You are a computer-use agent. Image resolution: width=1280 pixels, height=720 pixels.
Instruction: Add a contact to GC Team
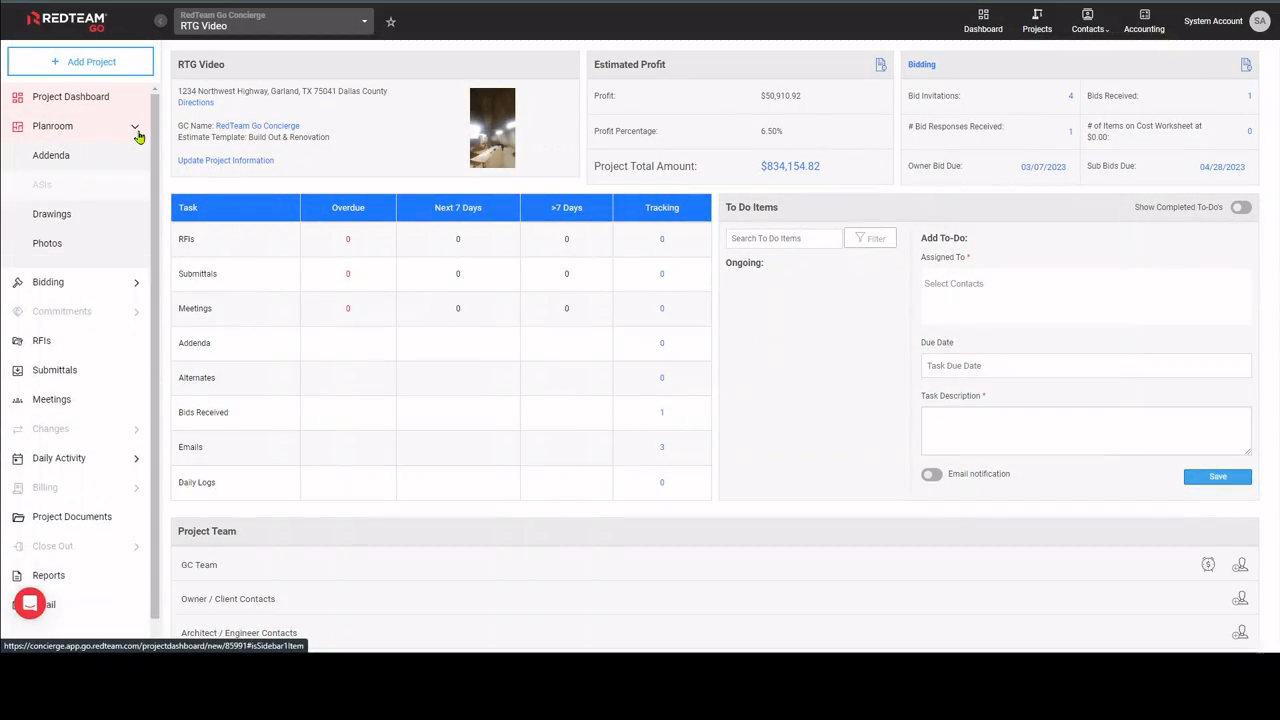coord(1240,565)
